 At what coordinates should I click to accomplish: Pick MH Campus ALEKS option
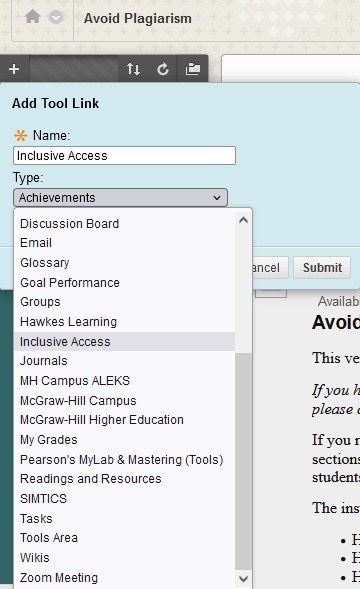click(x=124, y=381)
